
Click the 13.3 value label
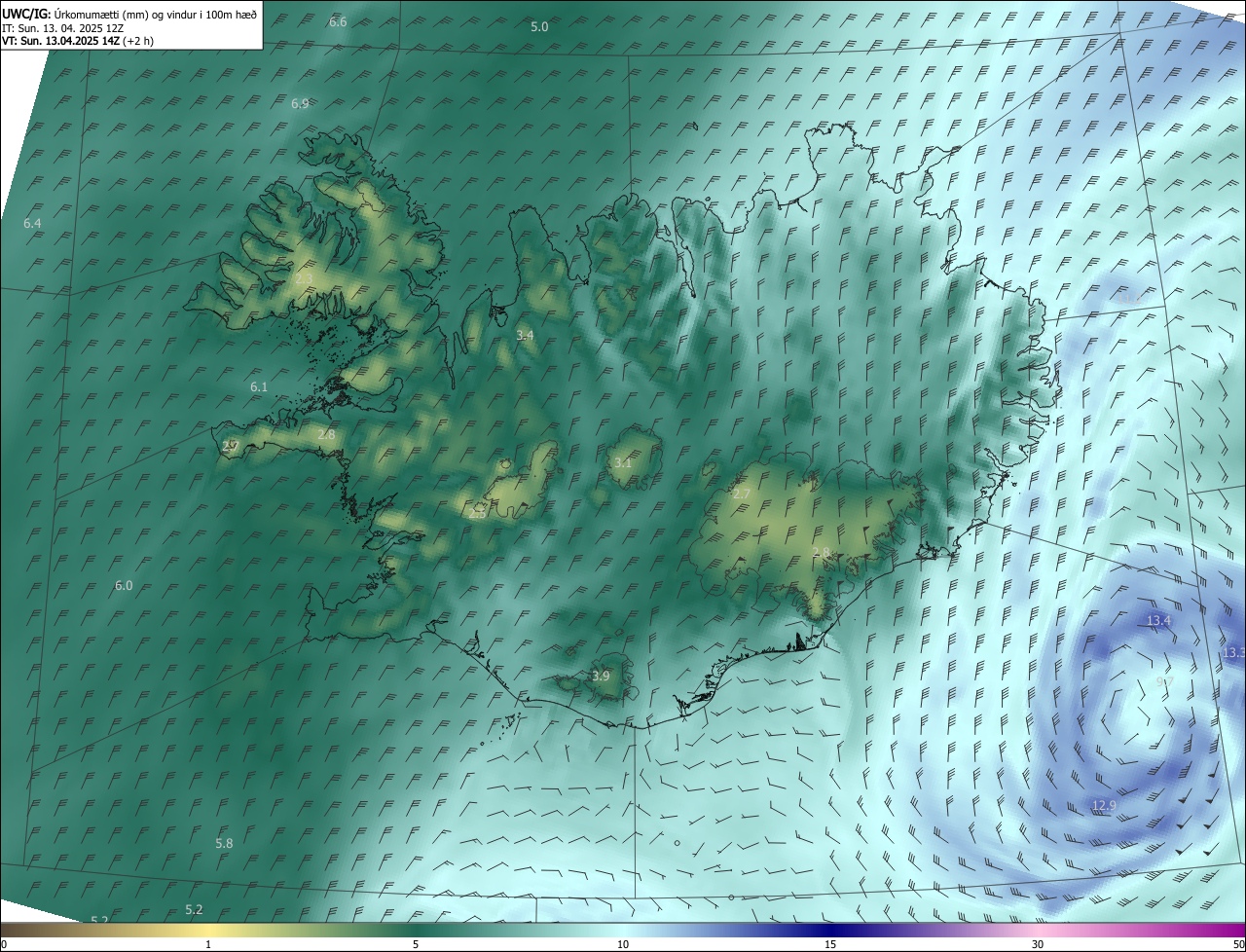(x=1233, y=653)
